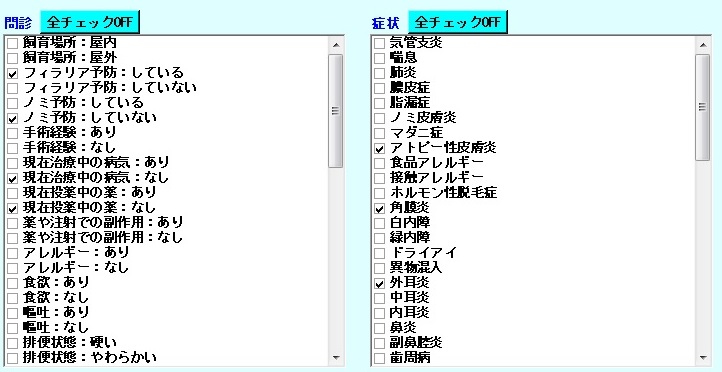Check 食品アレルギー symptom
Screen dimensions: 722x372
(x=379, y=163)
